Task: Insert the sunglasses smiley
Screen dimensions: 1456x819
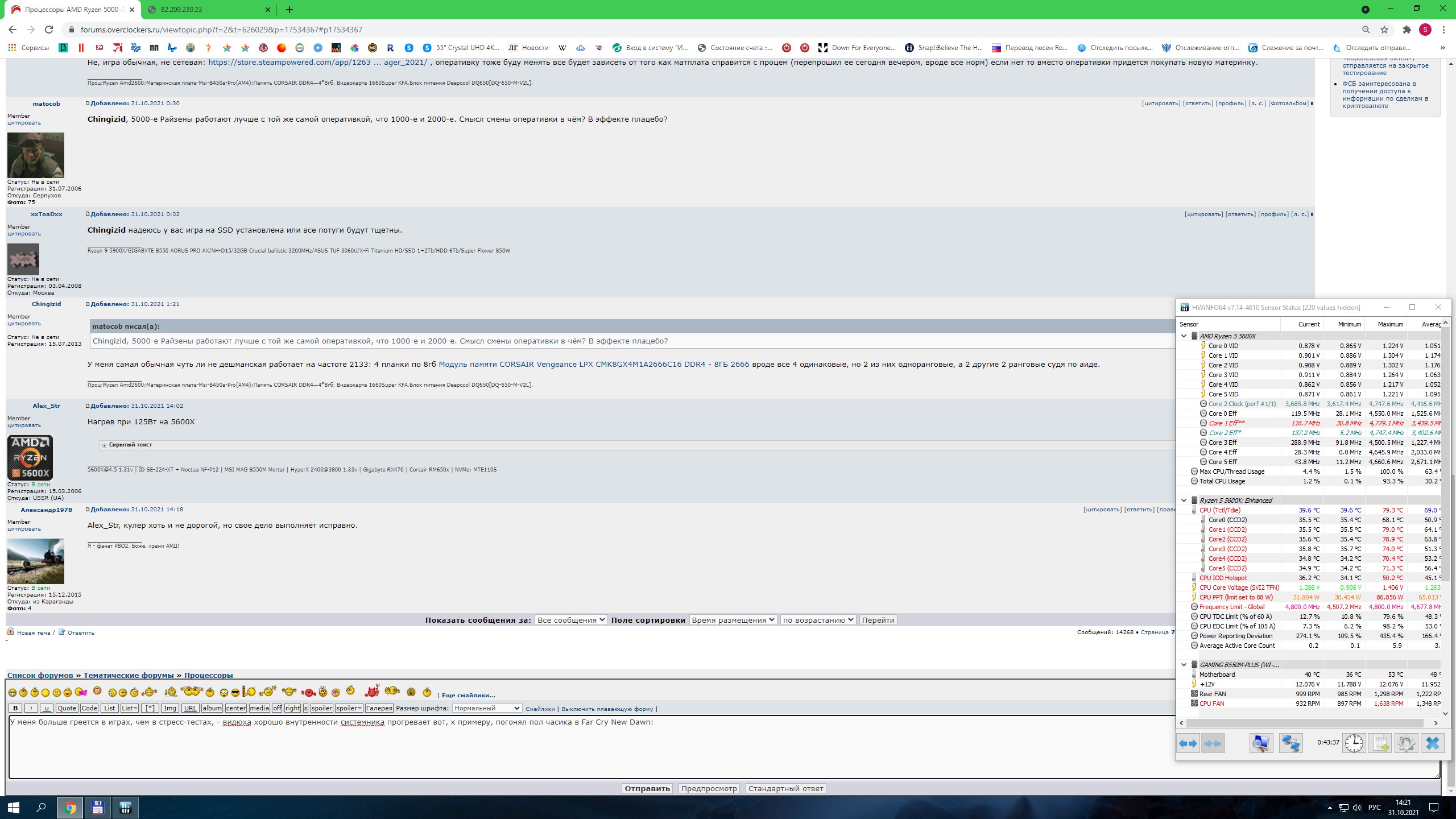Action: [235, 693]
